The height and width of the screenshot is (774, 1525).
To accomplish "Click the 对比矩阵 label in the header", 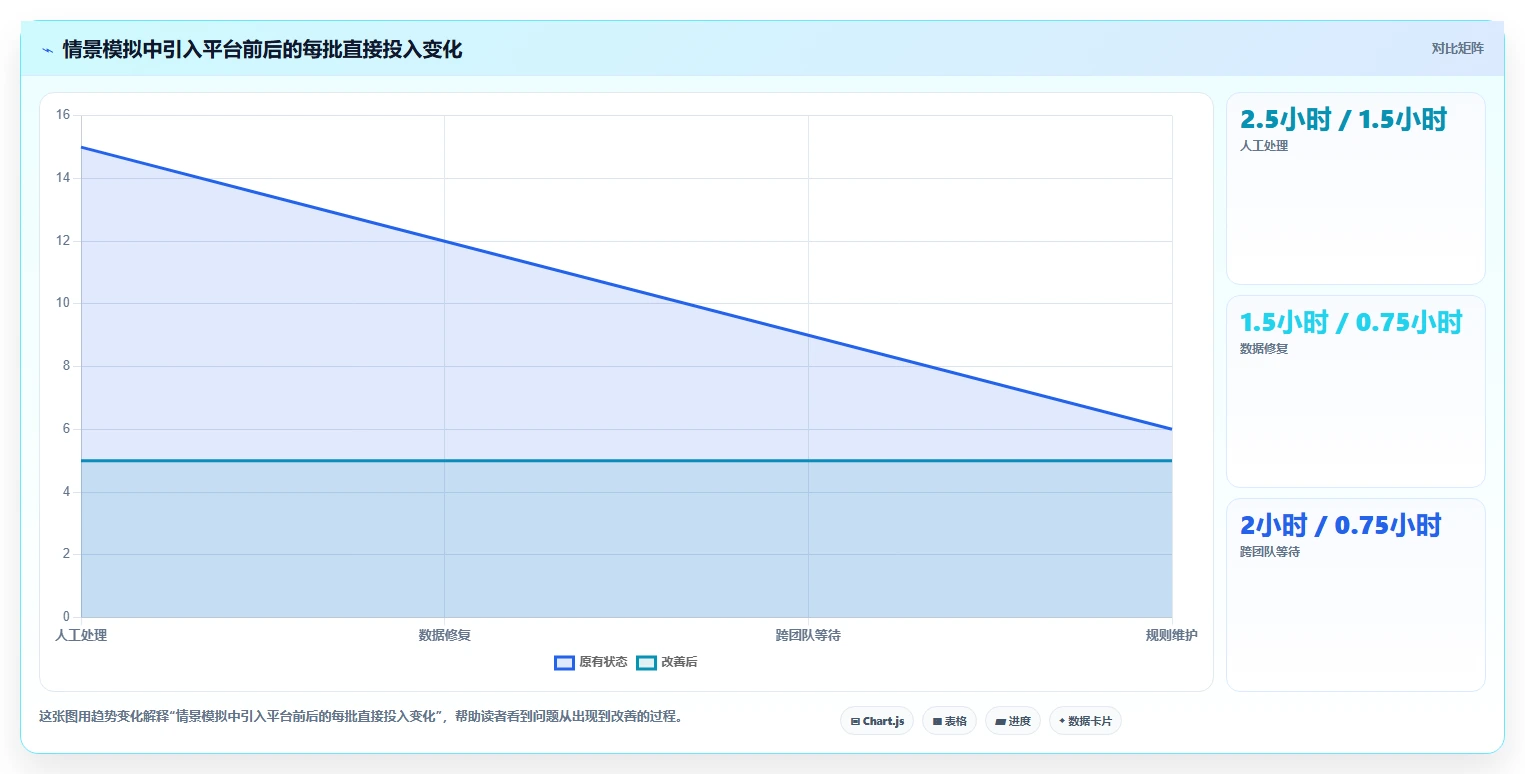I will (x=1457, y=49).
